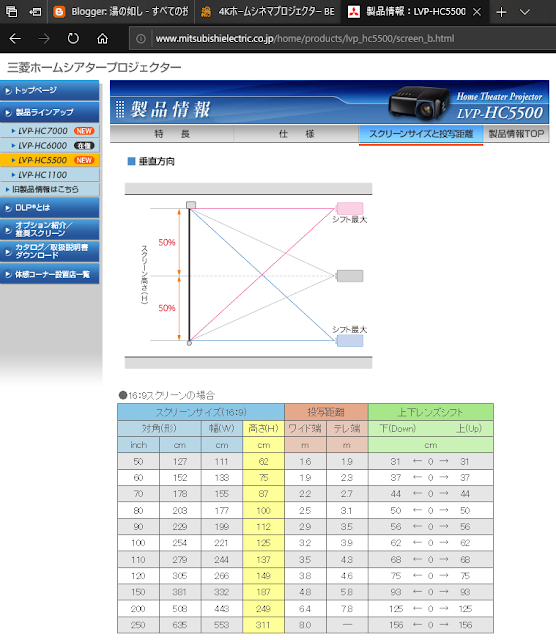Open カタログ／取扱説明書ダウンロード sidebar item
The image size is (556, 640).
click(x=49, y=251)
